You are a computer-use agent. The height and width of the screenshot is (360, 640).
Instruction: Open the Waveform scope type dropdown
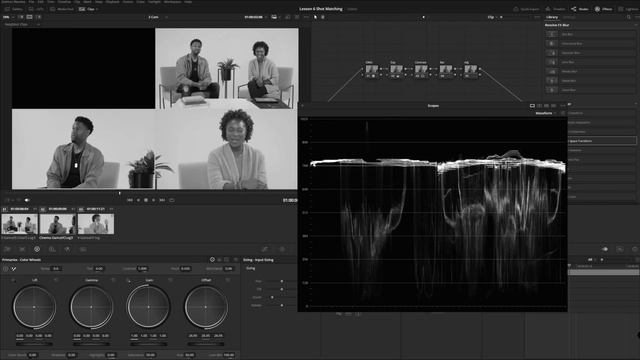[x=546, y=113]
